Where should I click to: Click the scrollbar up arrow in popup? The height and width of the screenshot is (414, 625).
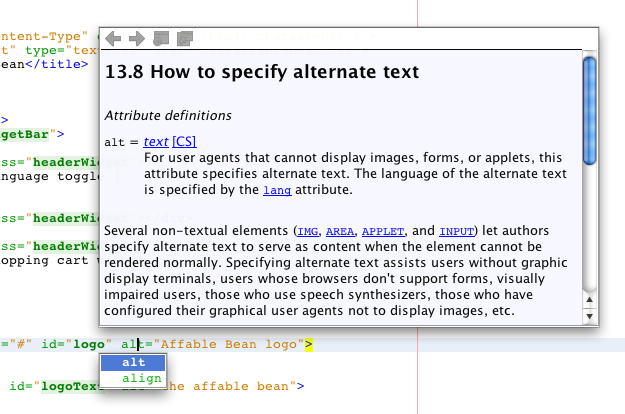tap(589, 301)
